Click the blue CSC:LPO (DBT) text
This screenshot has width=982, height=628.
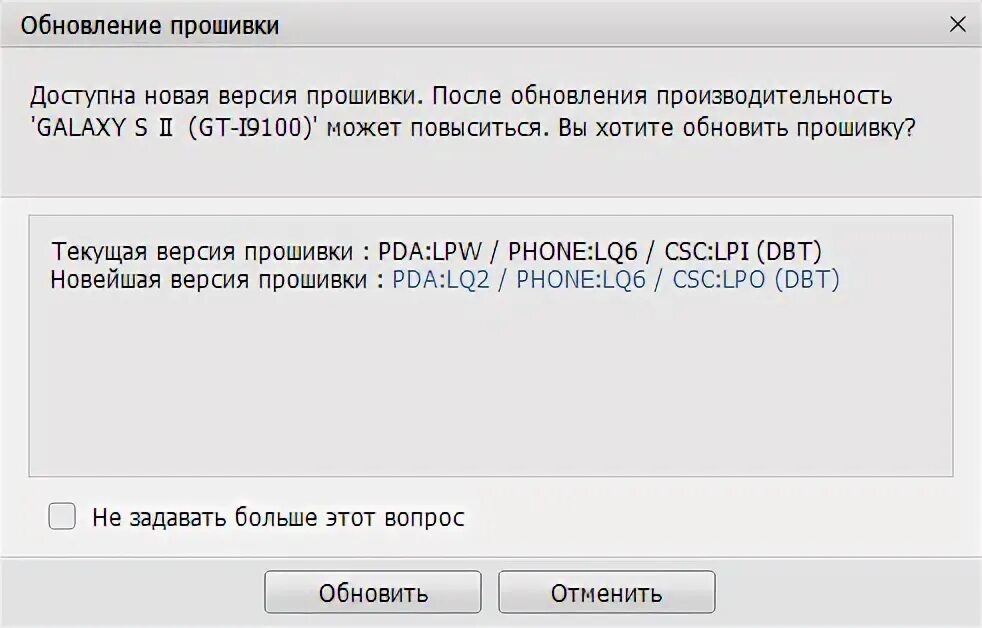[756, 279]
